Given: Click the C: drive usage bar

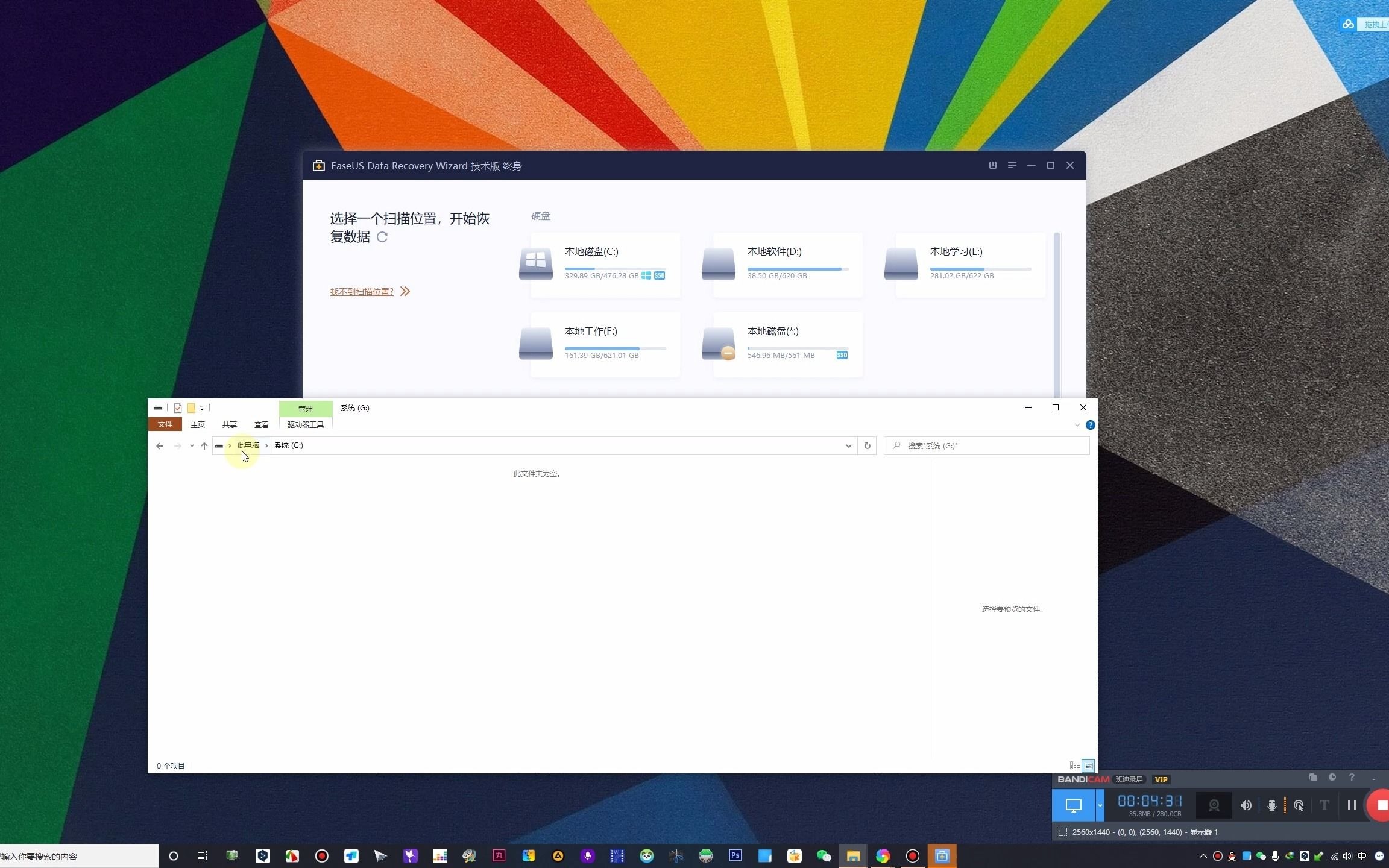Looking at the screenshot, I should [x=615, y=269].
